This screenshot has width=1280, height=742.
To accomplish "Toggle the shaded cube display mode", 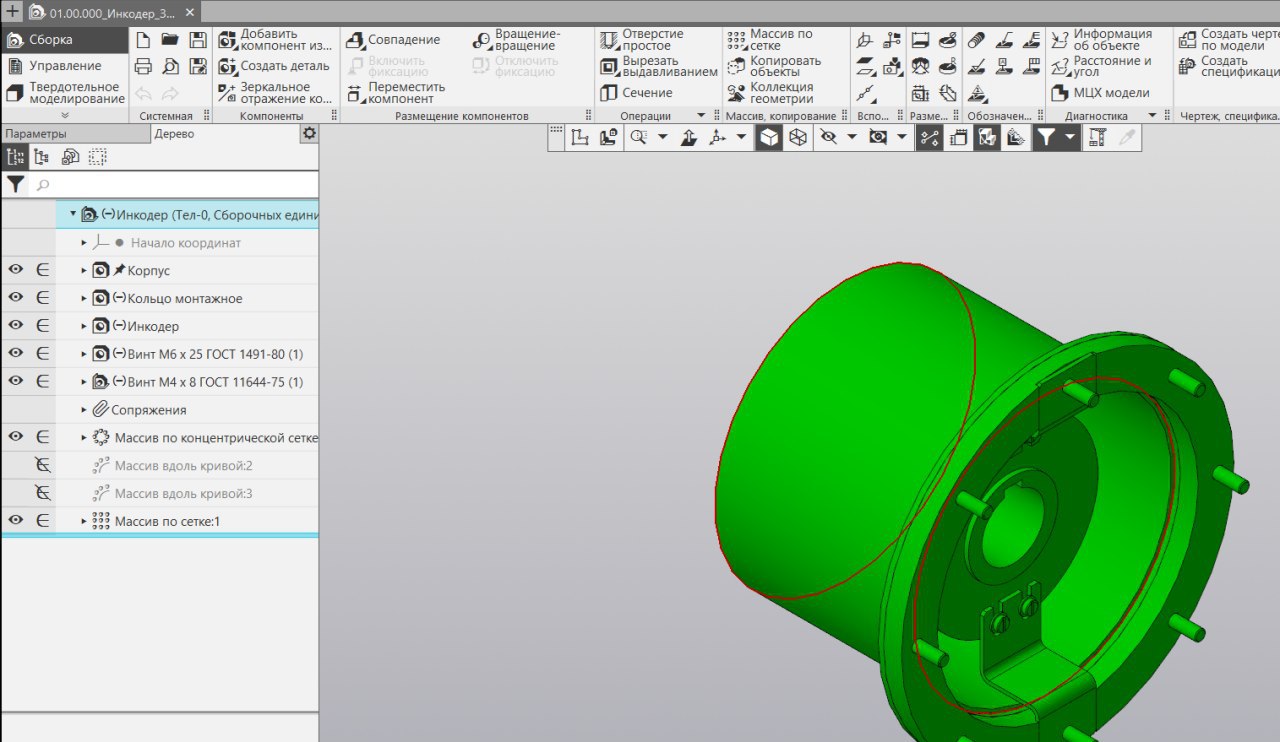I will point(769,138).
